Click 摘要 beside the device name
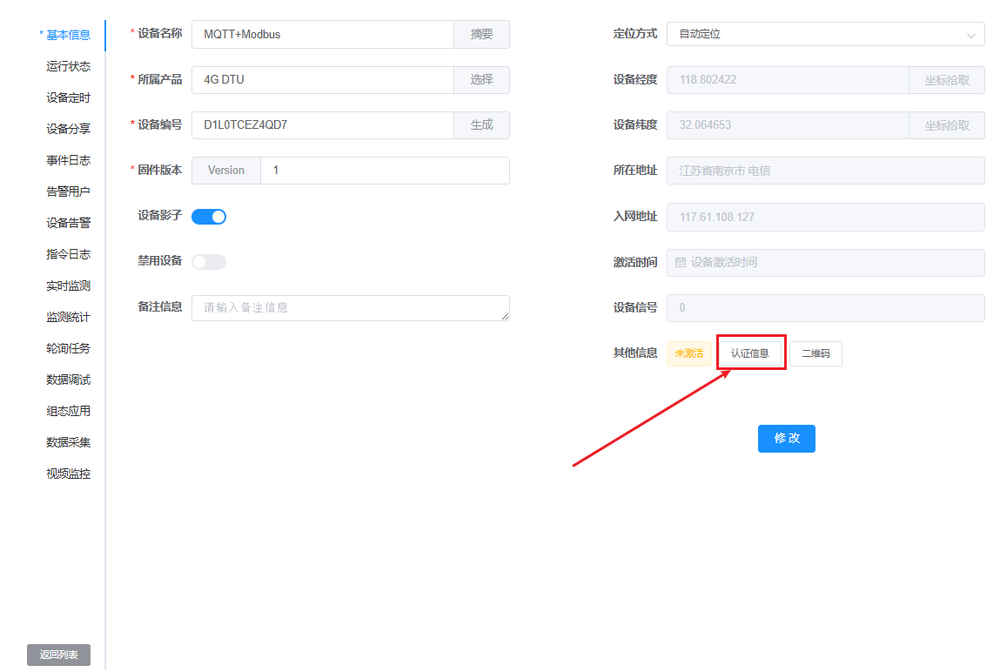The image size is (1000, 672). click(x=481, y=34)
